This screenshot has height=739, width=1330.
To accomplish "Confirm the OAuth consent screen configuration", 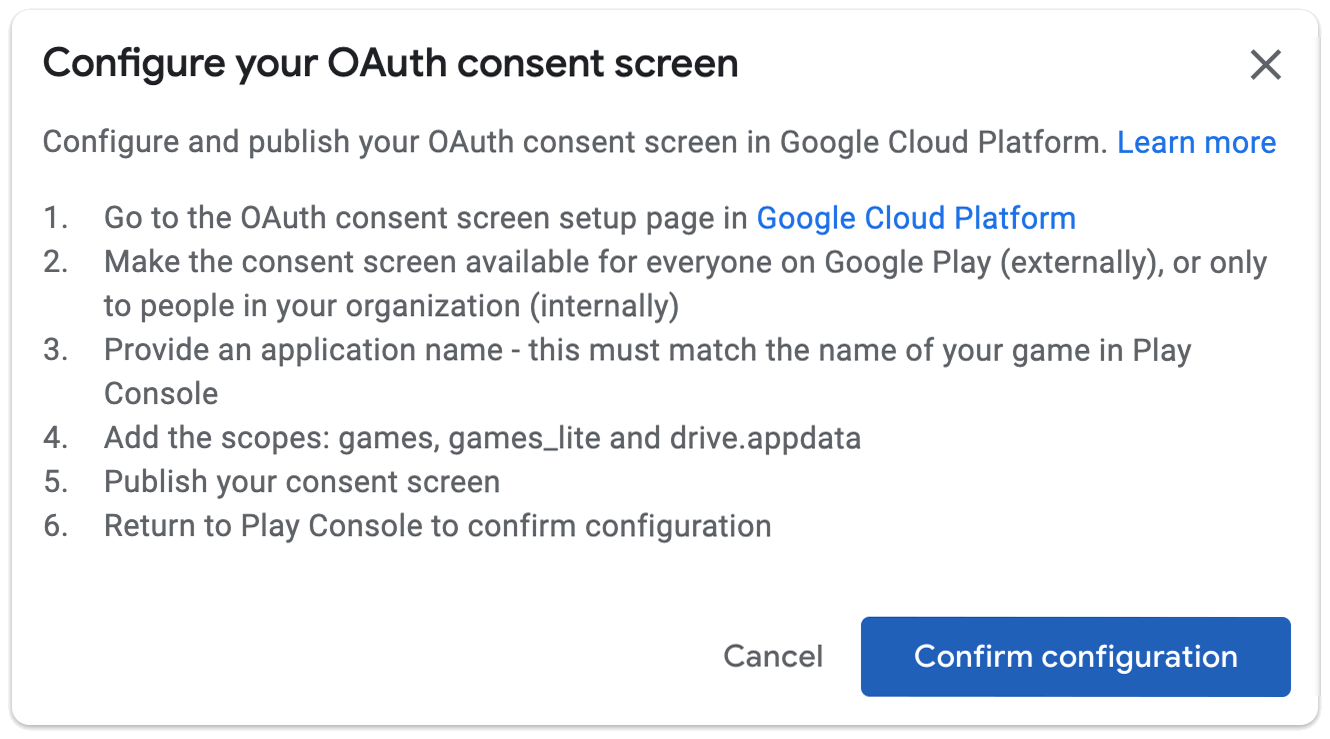I will point(1074,657).
